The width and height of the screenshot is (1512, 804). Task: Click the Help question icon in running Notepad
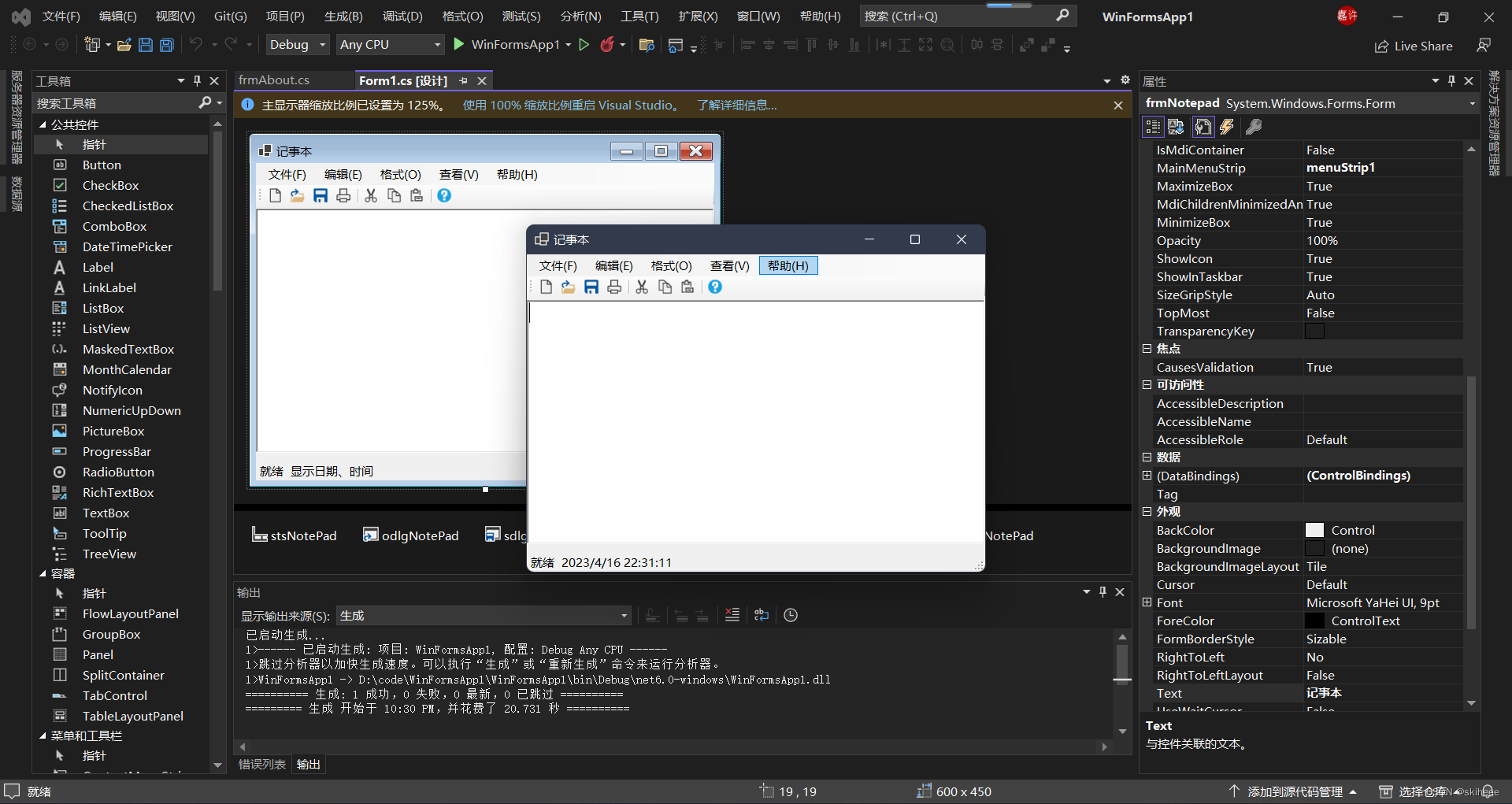click(715, 287)
